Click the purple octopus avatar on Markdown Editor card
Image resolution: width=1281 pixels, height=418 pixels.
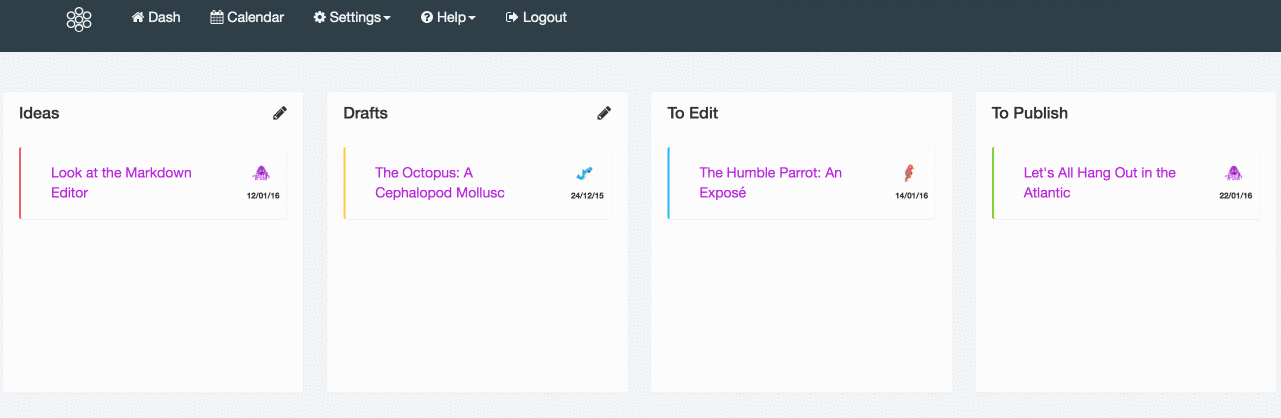click(x=261, y=173)
